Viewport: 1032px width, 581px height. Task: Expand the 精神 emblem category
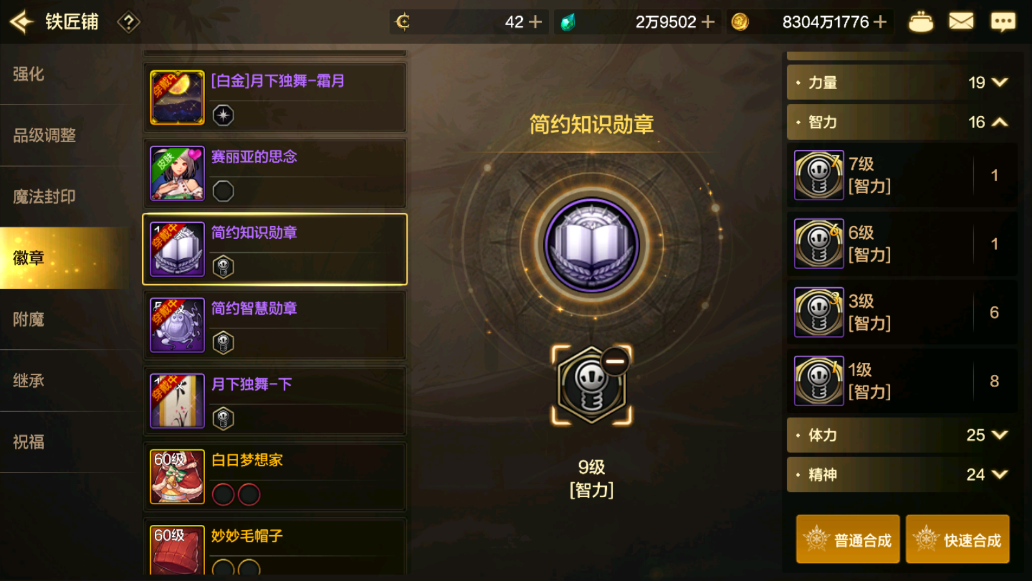(902, 474)
